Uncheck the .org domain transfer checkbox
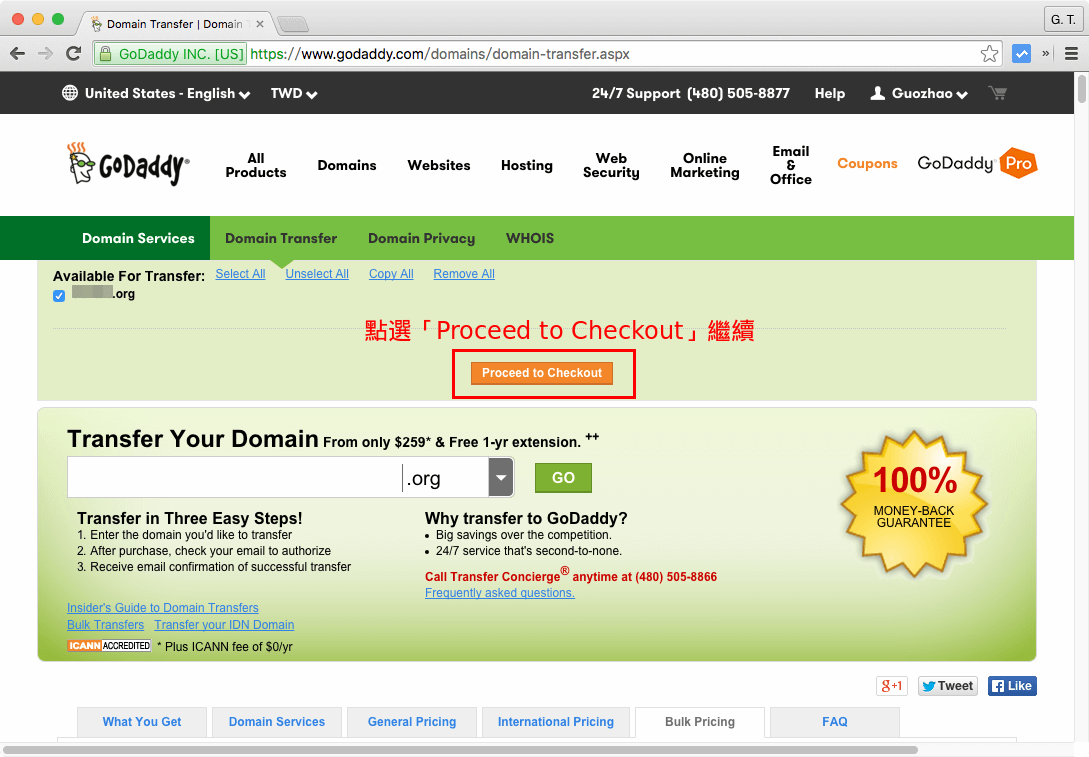Viewport: 1089px width, 757px height. pyautogui.click(x=58, y=295)
